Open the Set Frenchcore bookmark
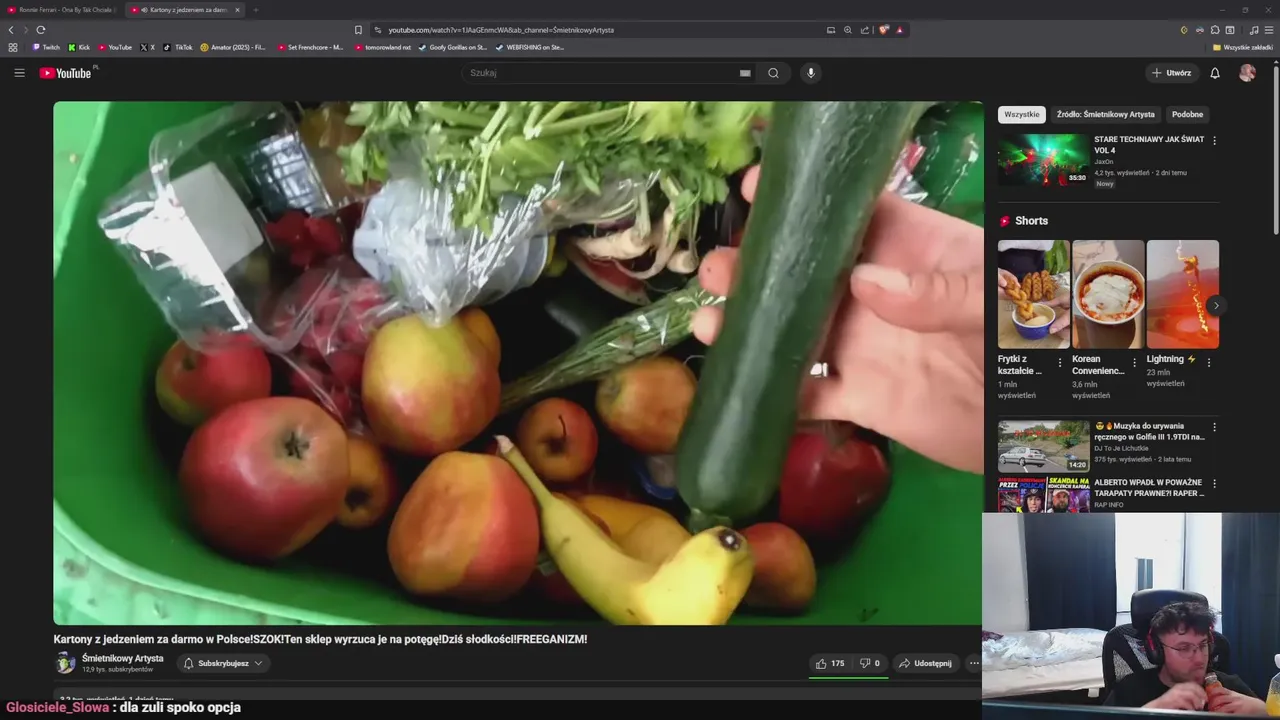Viewport: 1280px width, 720px height. [311, 47]
